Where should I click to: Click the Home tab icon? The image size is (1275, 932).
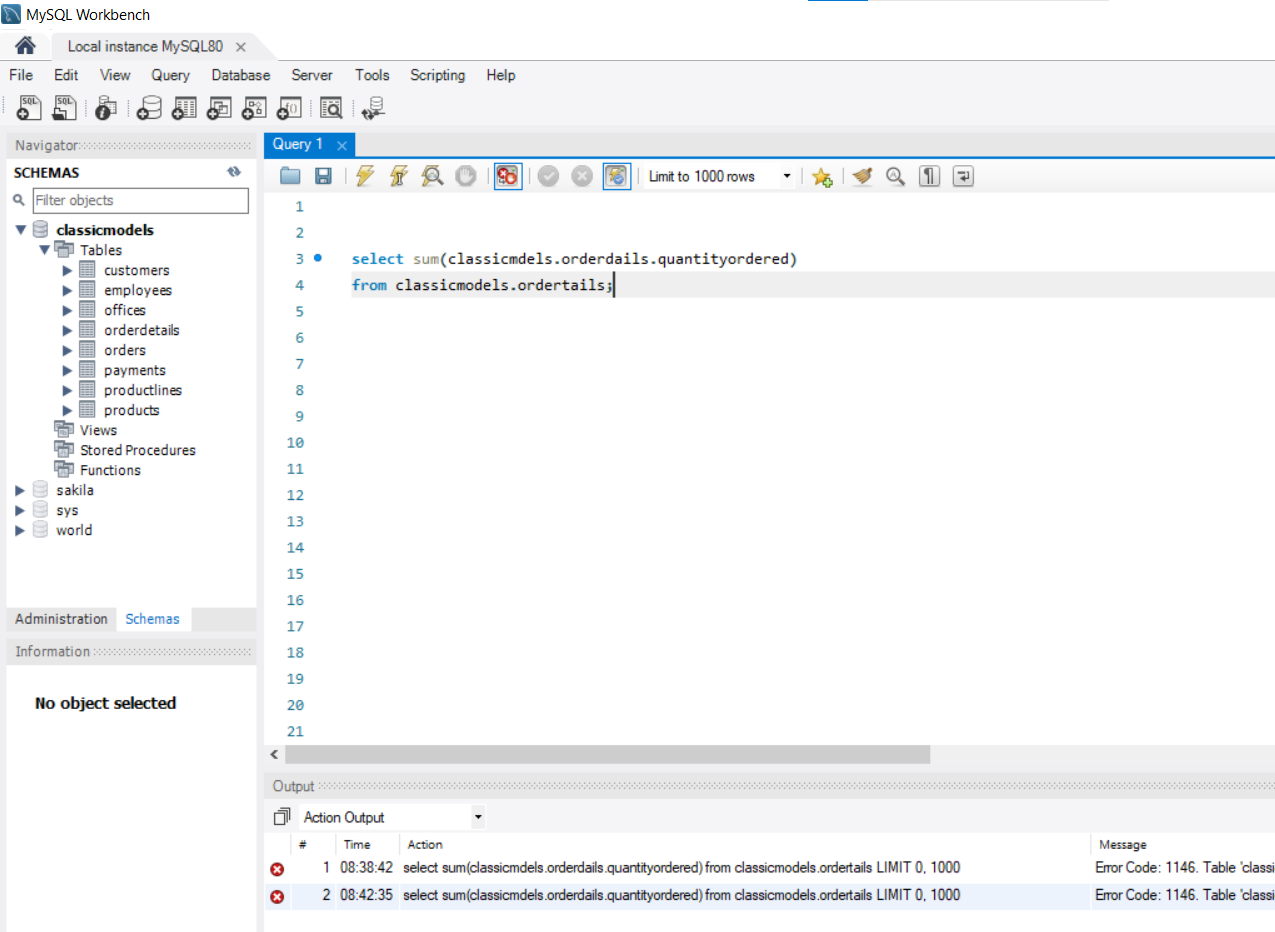(26, 46)
